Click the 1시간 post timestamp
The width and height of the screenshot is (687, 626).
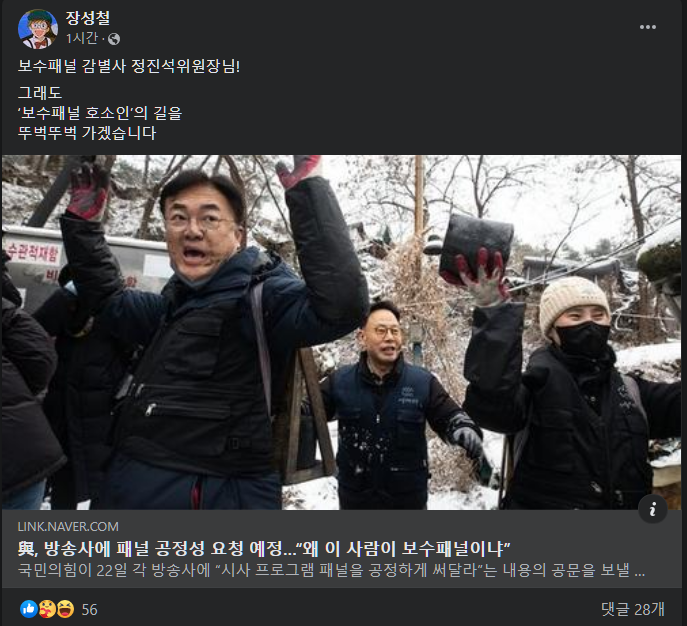81,39
